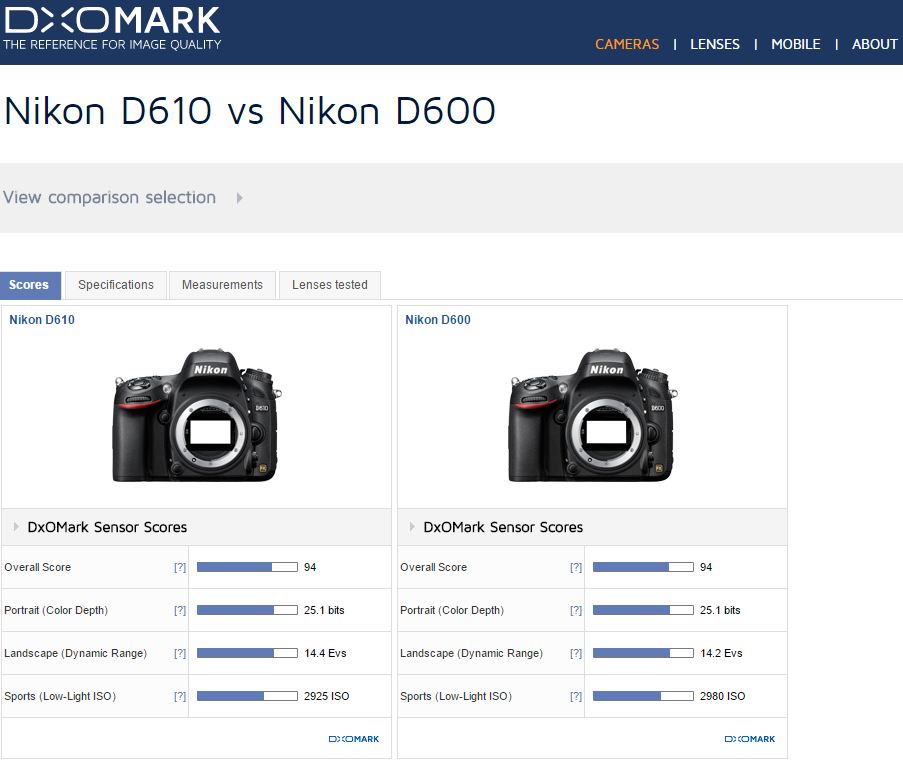Image resolution: width=903 pixels, height=772 pixels.
Task: Click D610 Overall Score progress bar
Action: point(247,567)
